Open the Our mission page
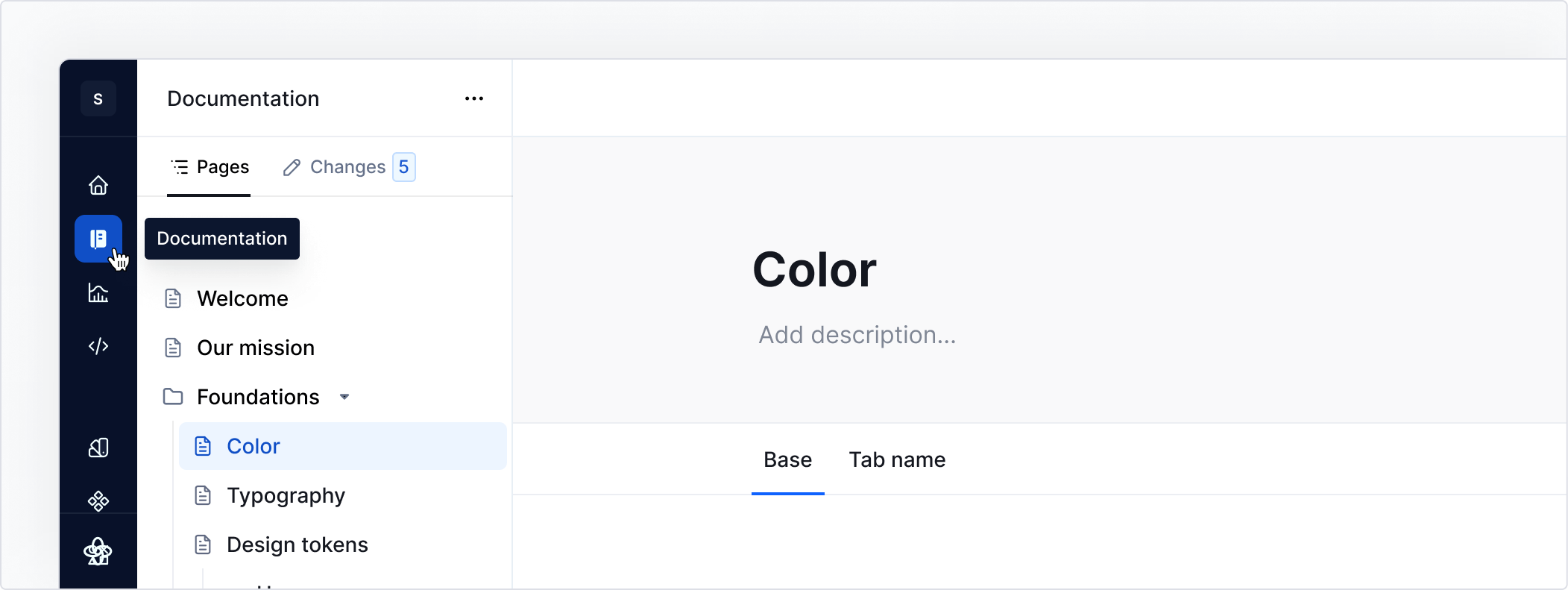1568x590 pixels. [x=255, y=348]
